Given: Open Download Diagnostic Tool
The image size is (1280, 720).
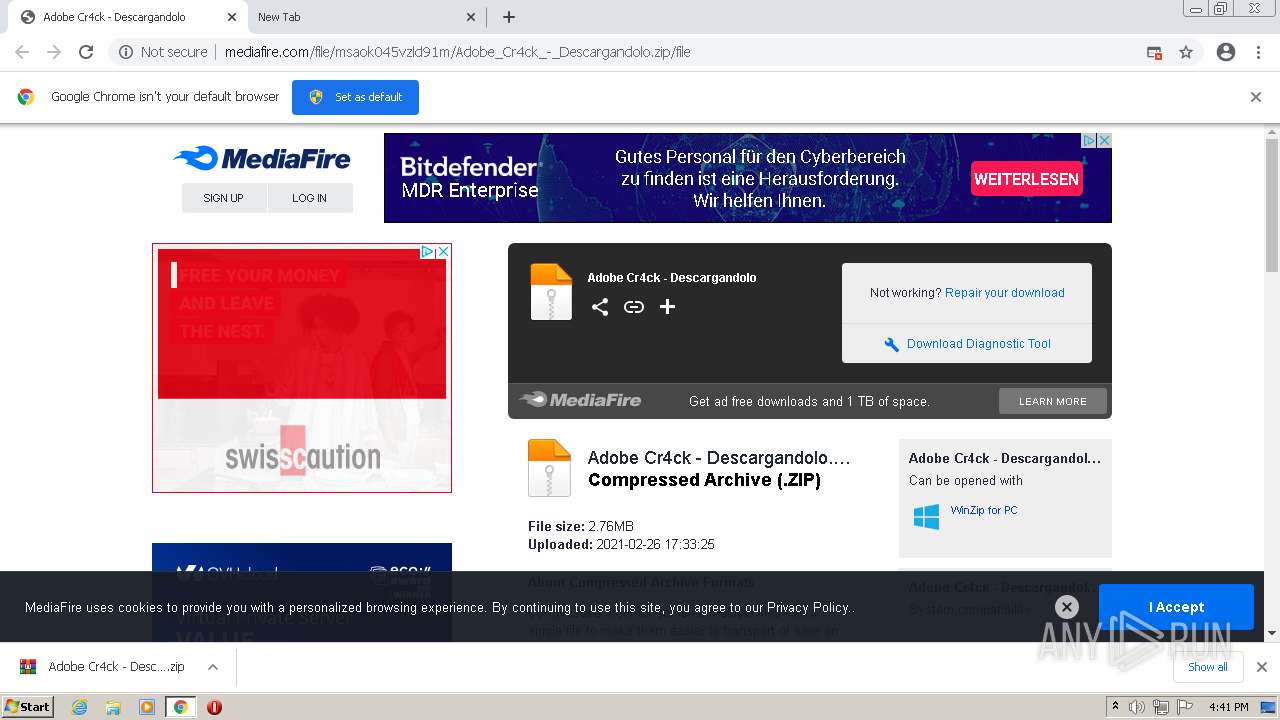Looking at the screenshot, I should pyautogui.click(x=978, y=344).
